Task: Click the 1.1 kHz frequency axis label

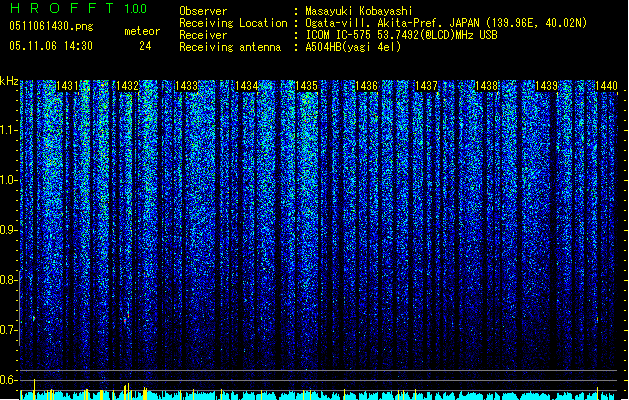Action: (9, 130)
